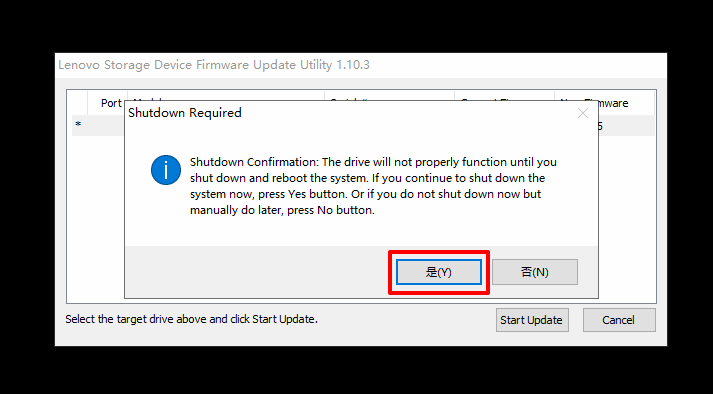Click the Shutdown Required dialog title
This screenshot has height=394, width=713.
[185, 113]
